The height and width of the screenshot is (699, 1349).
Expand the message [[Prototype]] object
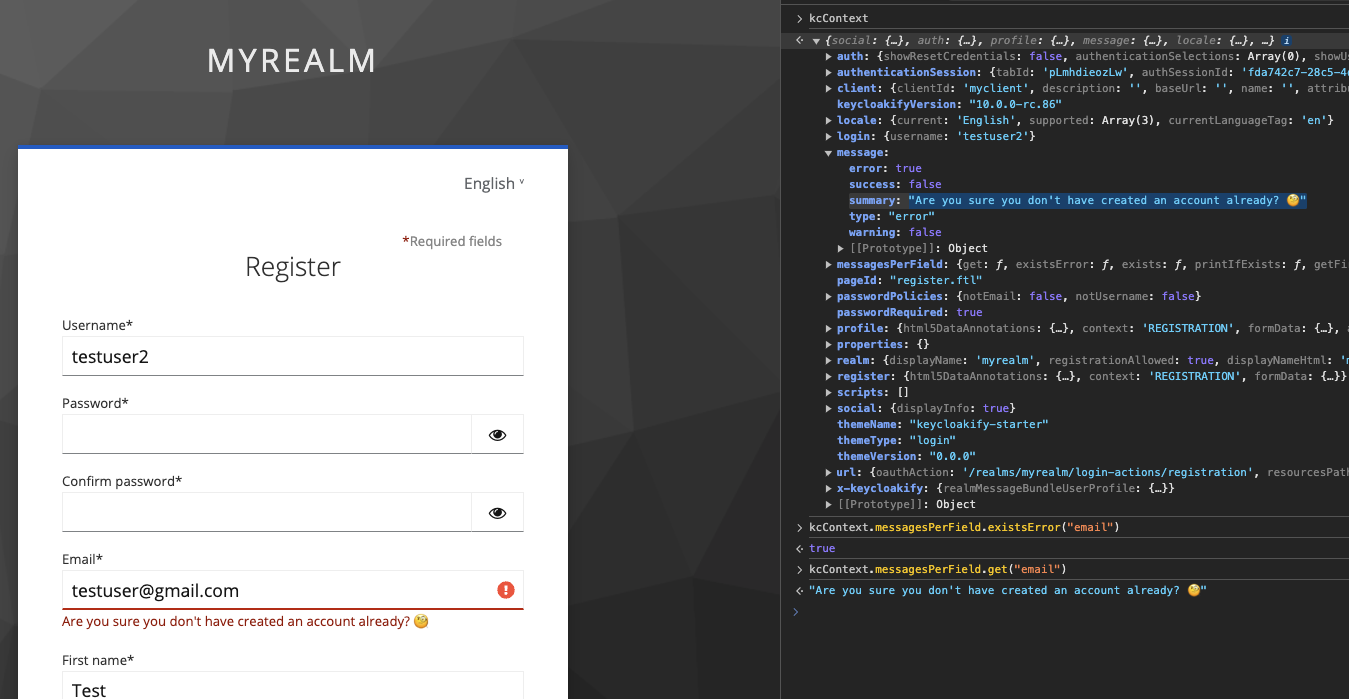[x=841, y=249]
